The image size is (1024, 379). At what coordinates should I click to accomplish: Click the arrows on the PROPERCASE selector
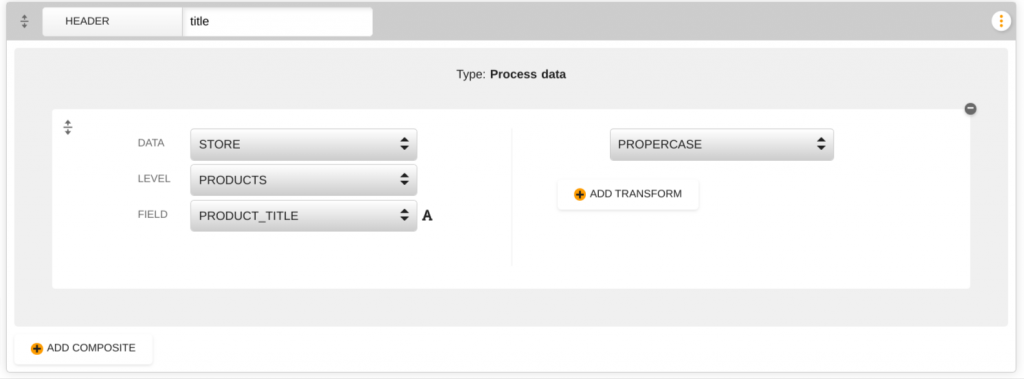[x=821, y=144]
